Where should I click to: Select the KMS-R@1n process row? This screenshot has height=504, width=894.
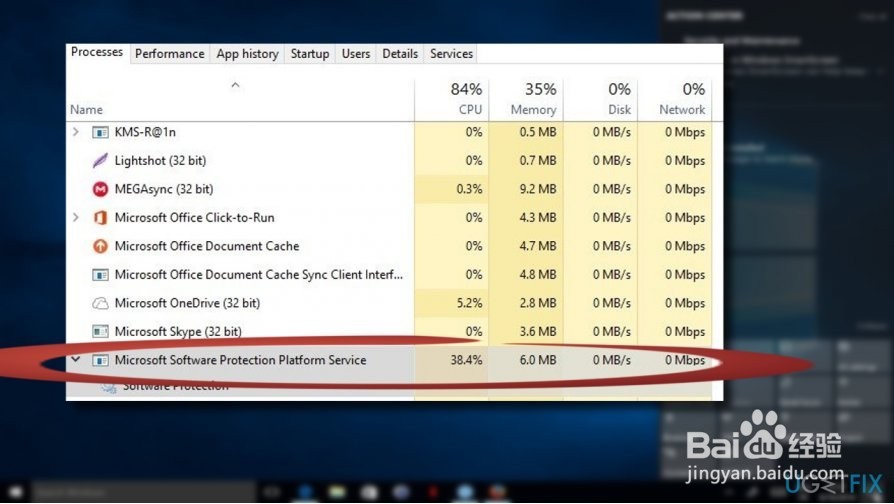pyautogui.click(x=389, y=132)
